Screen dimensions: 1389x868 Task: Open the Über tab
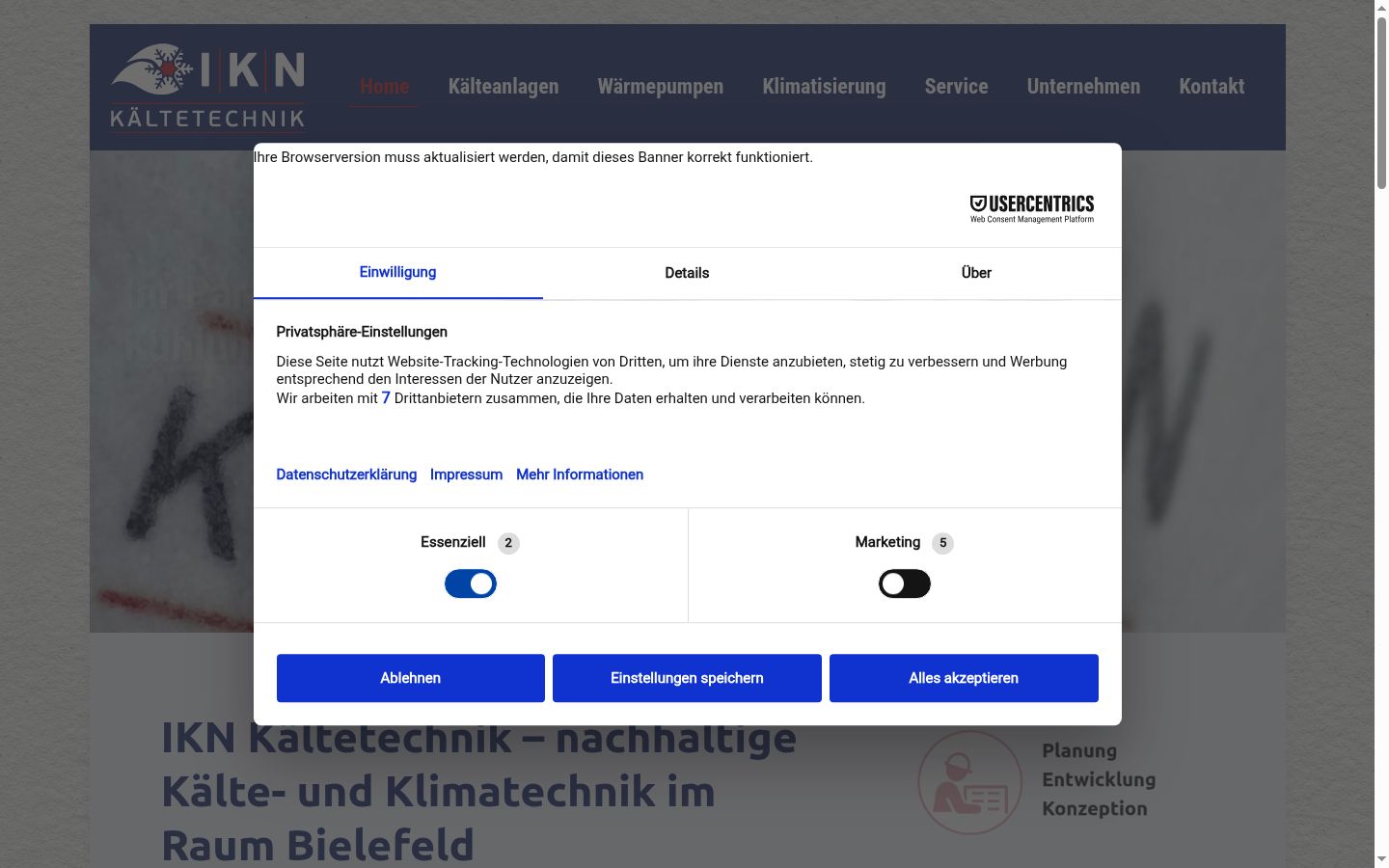click(x=976, y=273)
